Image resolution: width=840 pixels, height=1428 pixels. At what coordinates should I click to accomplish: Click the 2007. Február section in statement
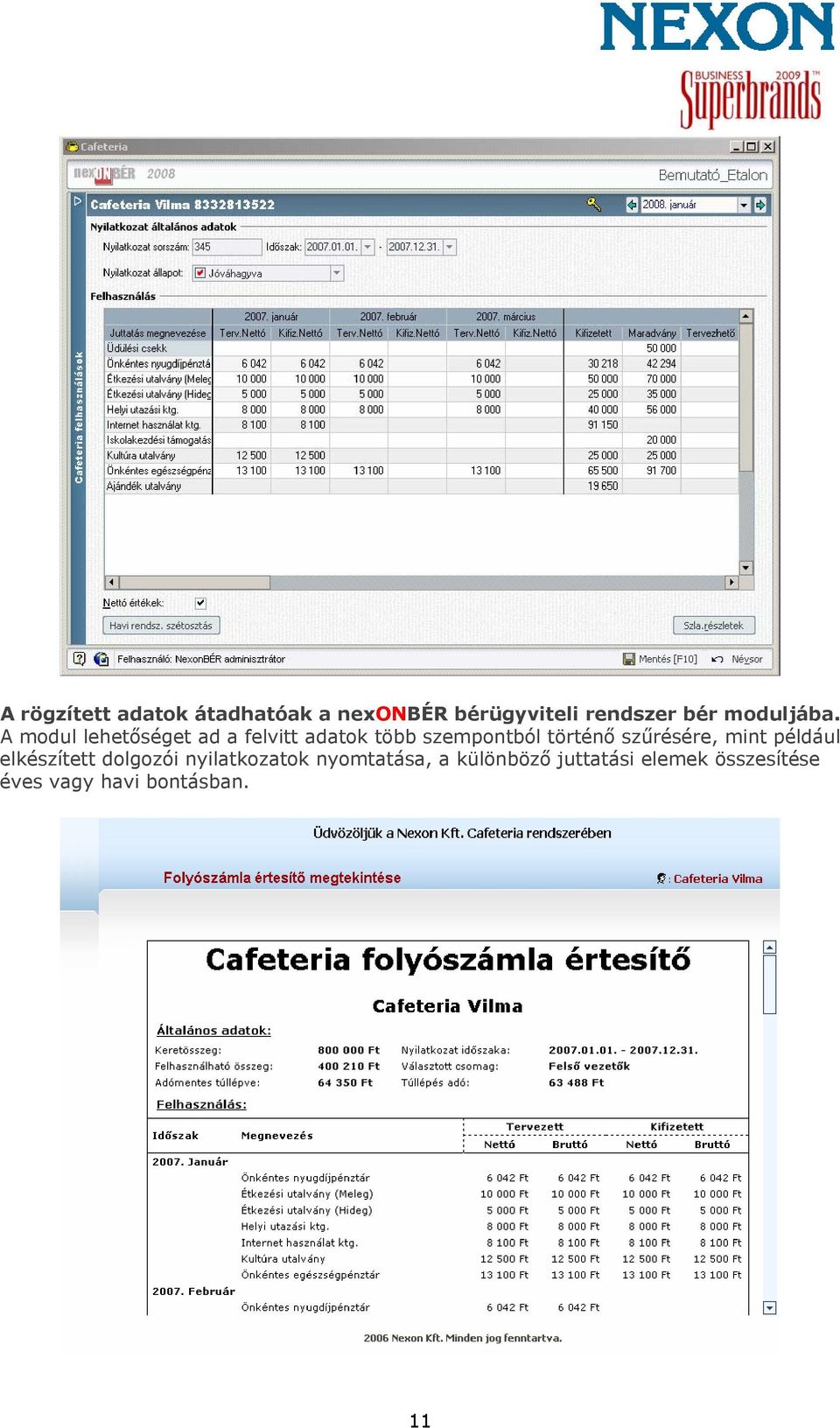(x=193, y=1291)
